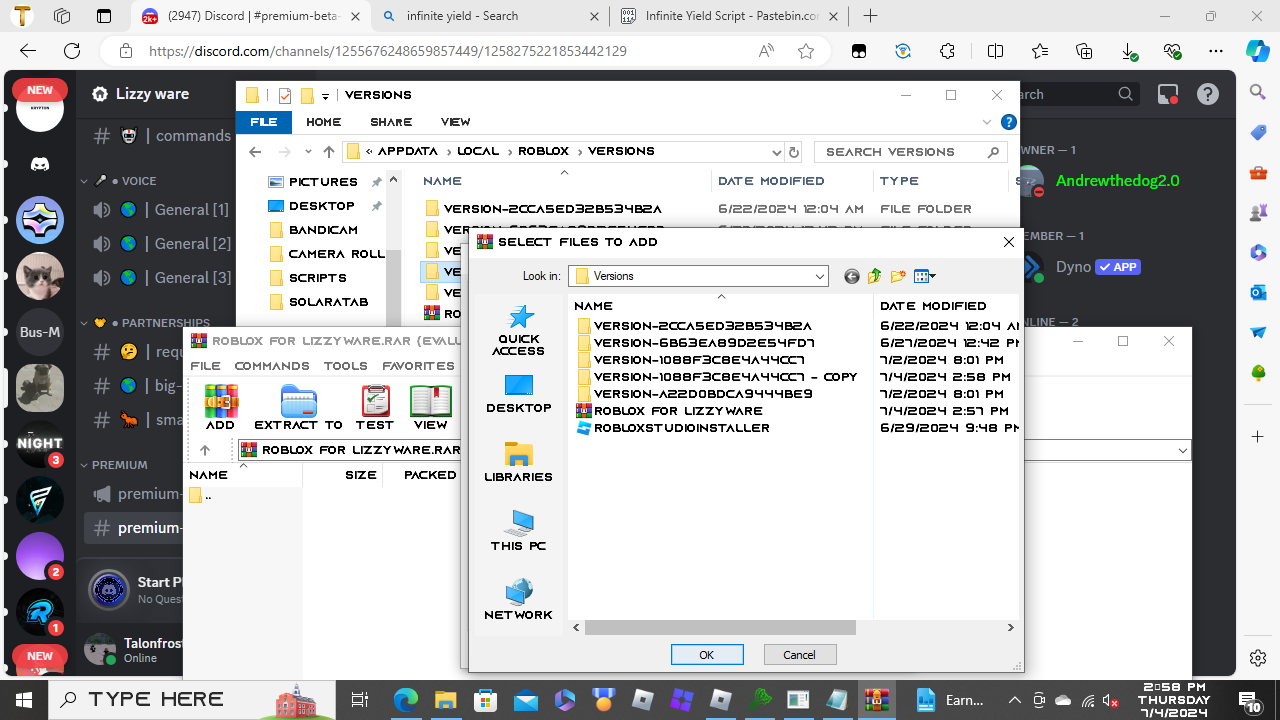Switch to infinite yield Search browser tab
1280x720 pixels.
(490, 16)
